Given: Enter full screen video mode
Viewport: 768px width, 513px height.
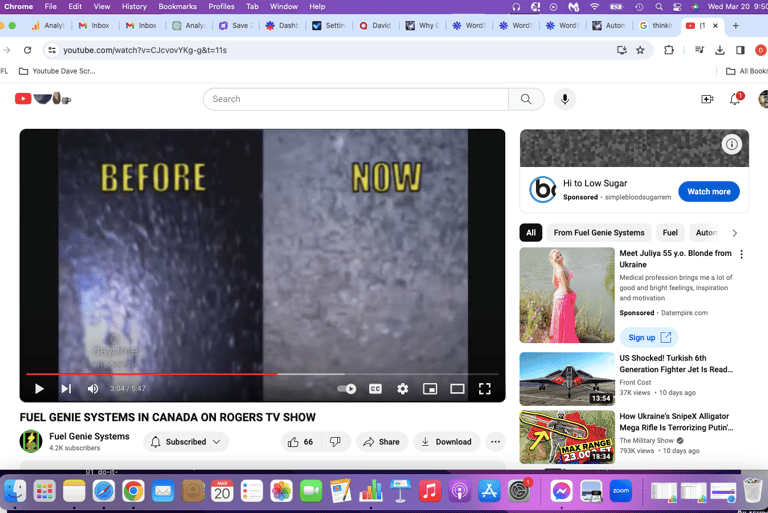Looking at the screenshot, I should pos(484,389).
